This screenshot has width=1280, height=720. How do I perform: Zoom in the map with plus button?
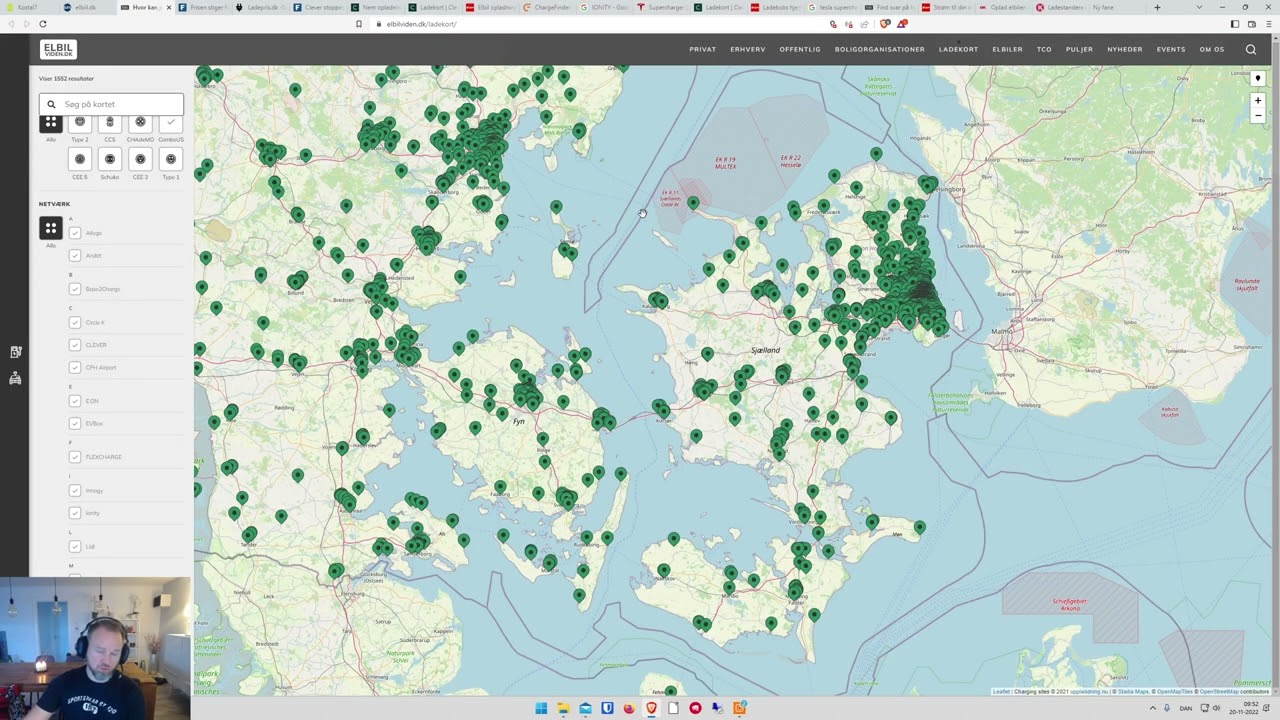tap(1258, 100)
